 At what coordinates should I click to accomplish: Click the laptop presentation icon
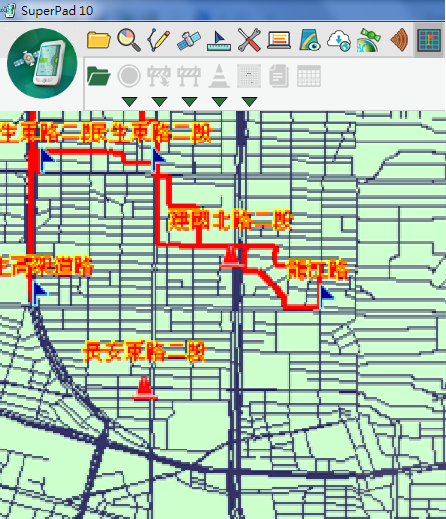[279, 40]
